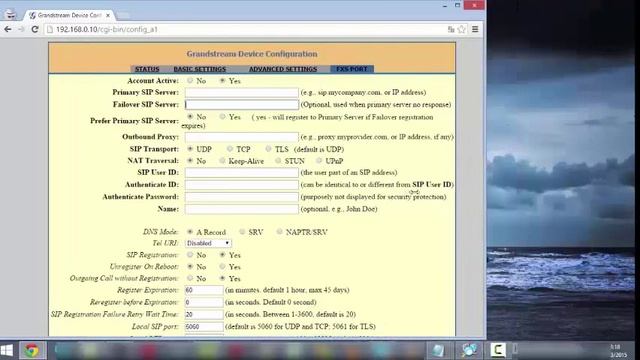
Task: Close the Grandstream Device Config tab
Action: (x=108, y=15)
